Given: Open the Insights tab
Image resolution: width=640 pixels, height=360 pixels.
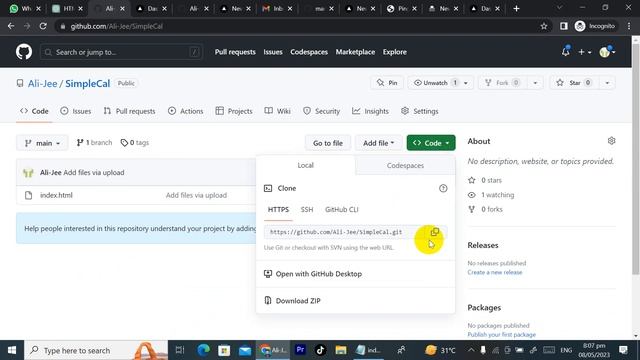Looking at the screenshot, I should coord(370,111).
